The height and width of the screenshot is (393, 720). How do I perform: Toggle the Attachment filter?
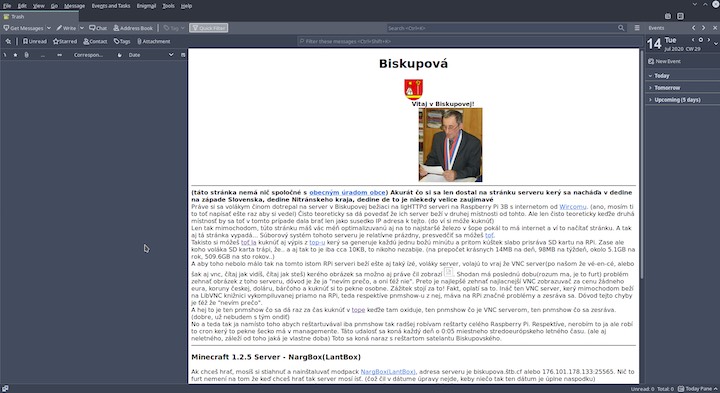pos(153,41)
